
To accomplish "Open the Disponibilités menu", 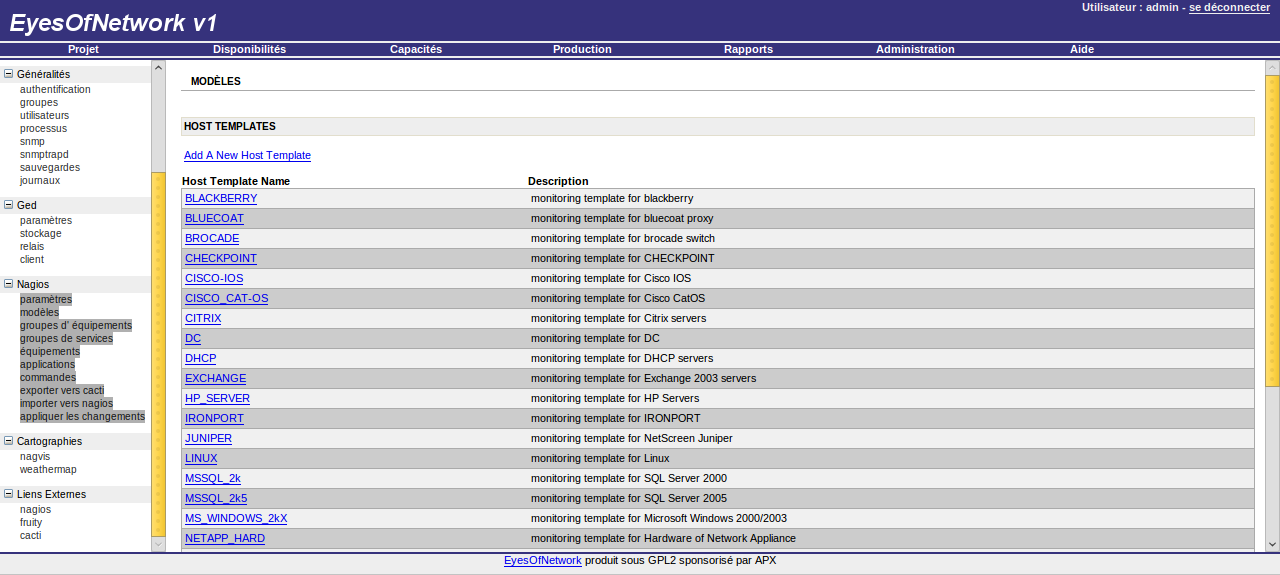I will click(249, 49).
